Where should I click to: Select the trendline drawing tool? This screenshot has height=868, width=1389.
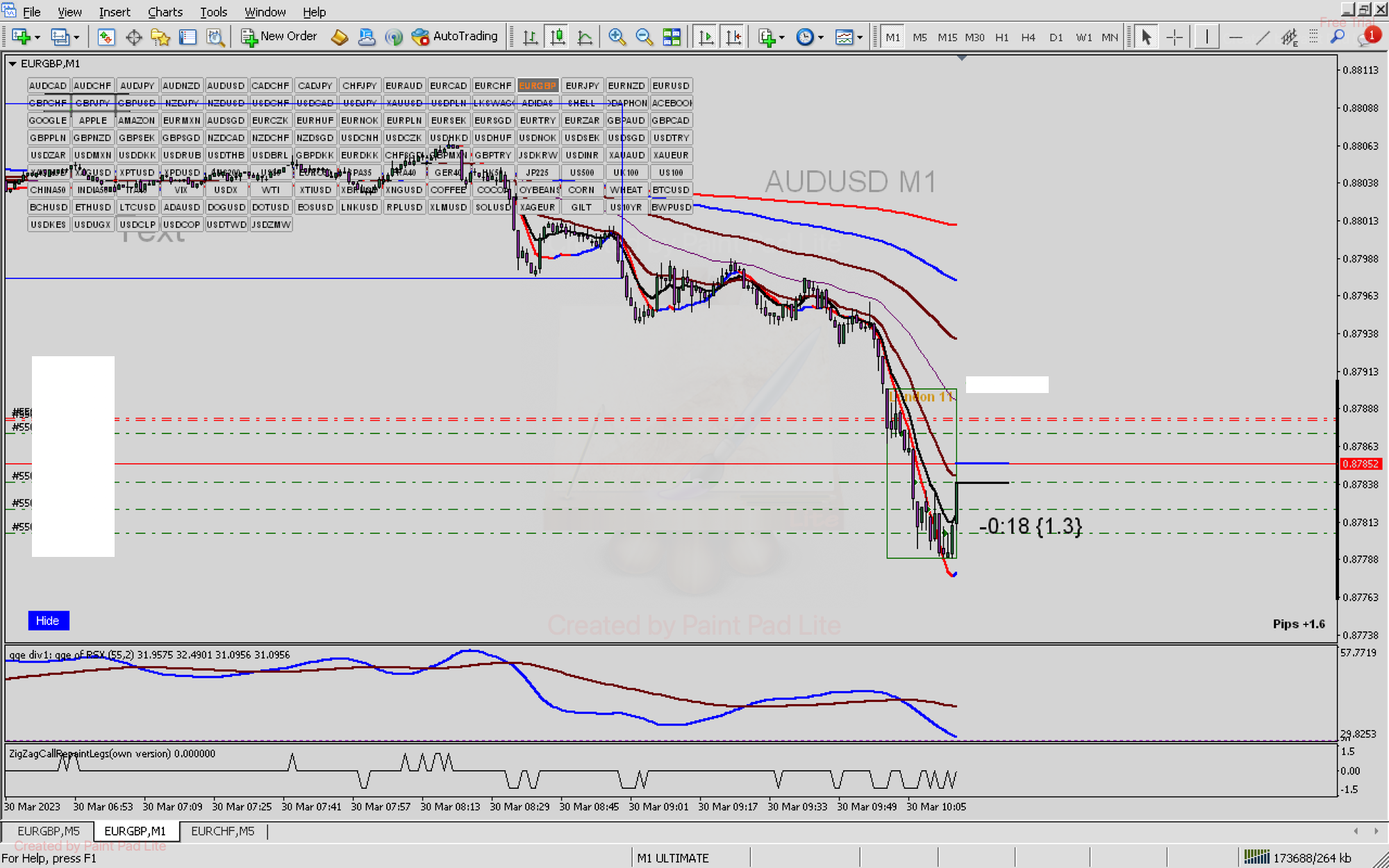coord(1263,37)
